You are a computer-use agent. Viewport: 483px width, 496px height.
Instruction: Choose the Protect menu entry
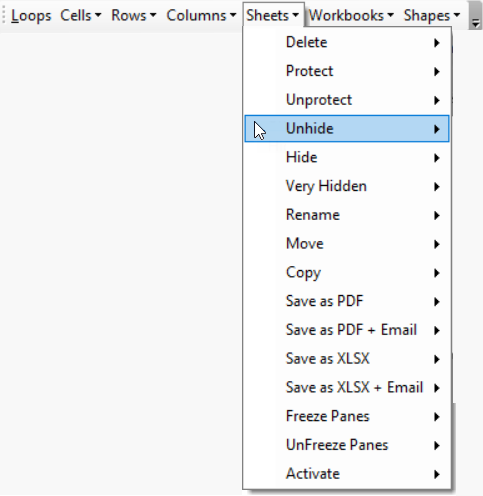click(x=347, y=71)
